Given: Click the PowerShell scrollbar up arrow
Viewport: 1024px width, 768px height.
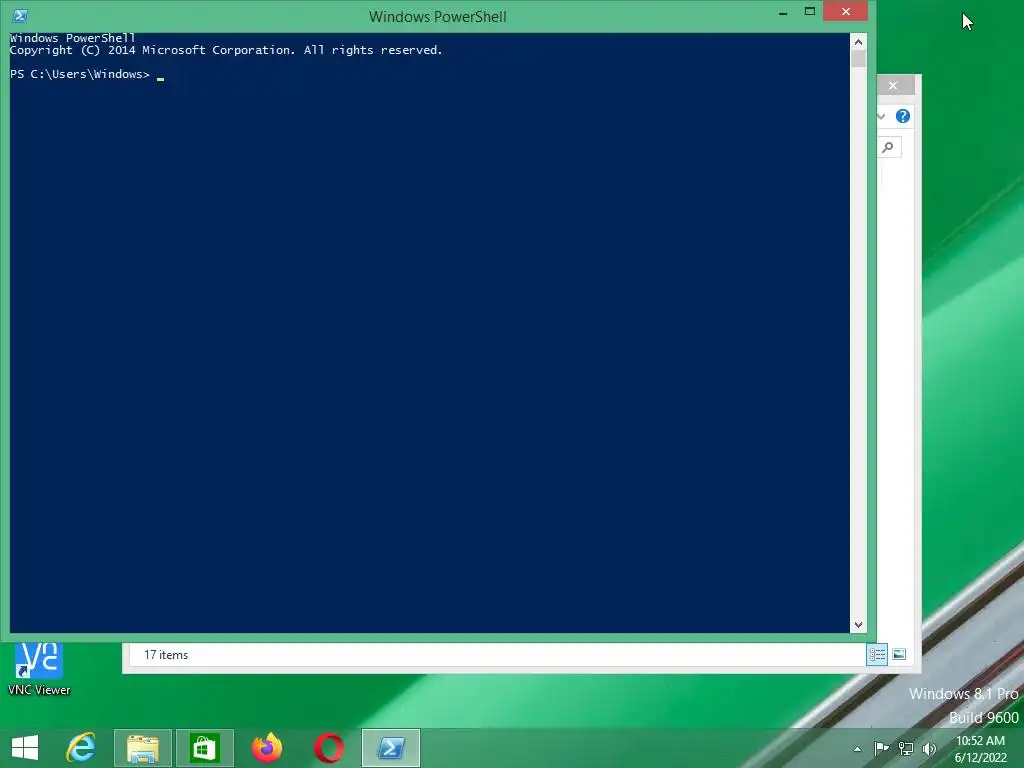Looking at the screenshot, I should point(858,42).
